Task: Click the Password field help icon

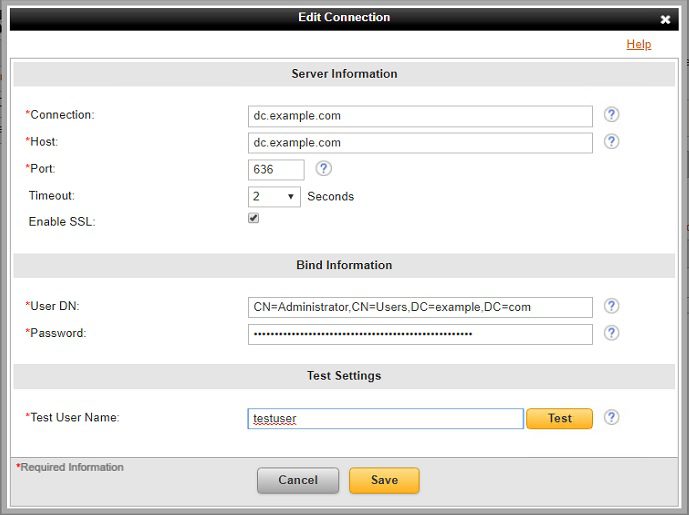Action: (x=611, y=333)
